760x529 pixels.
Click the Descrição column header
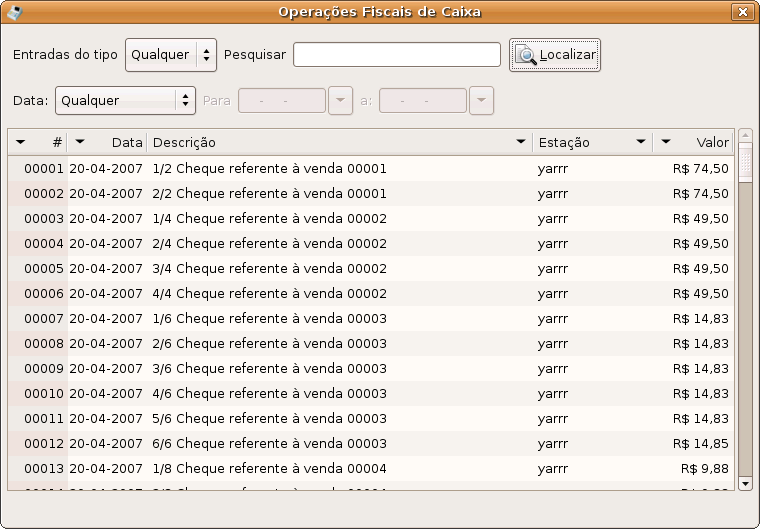[338, 143]
